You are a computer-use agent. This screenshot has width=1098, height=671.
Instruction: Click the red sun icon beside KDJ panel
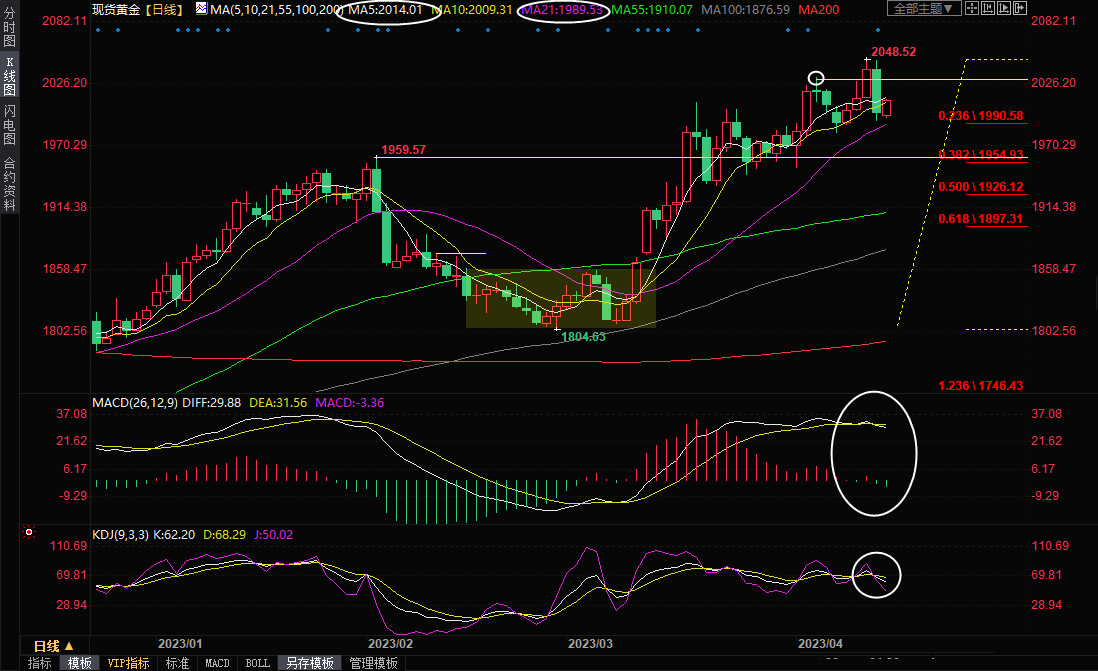point(27,533)
